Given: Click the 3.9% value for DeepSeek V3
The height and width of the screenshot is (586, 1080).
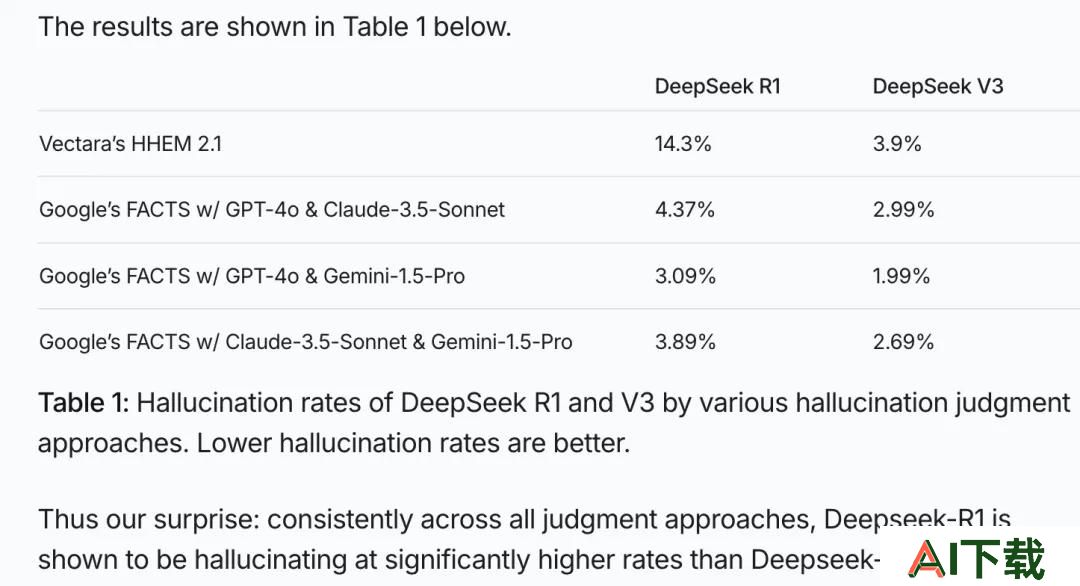Looking at the screenshot, I should pyautogui.click(x=897, y=143).
